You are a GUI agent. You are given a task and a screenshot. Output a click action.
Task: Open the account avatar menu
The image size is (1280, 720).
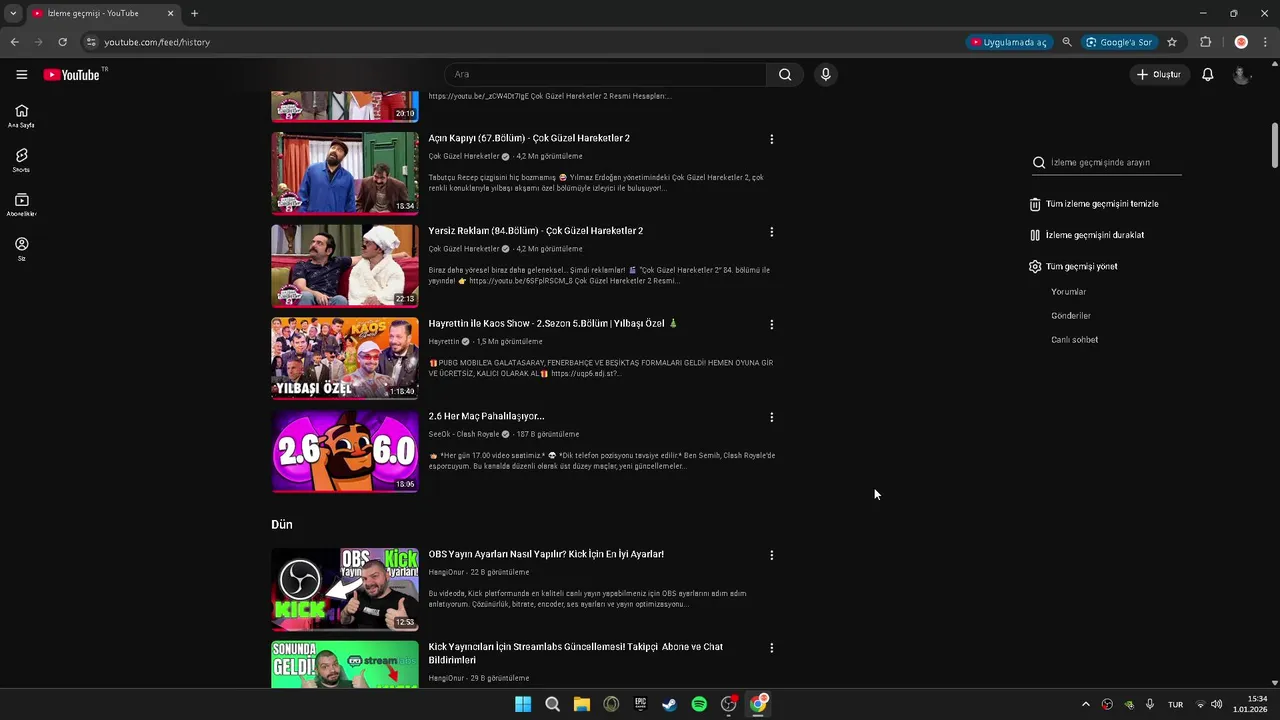click(1241, 75)
